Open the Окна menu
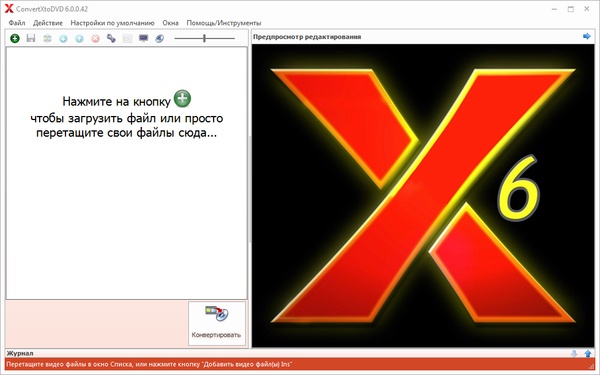The width and height of the screenshot is (600, 375). 170,23
